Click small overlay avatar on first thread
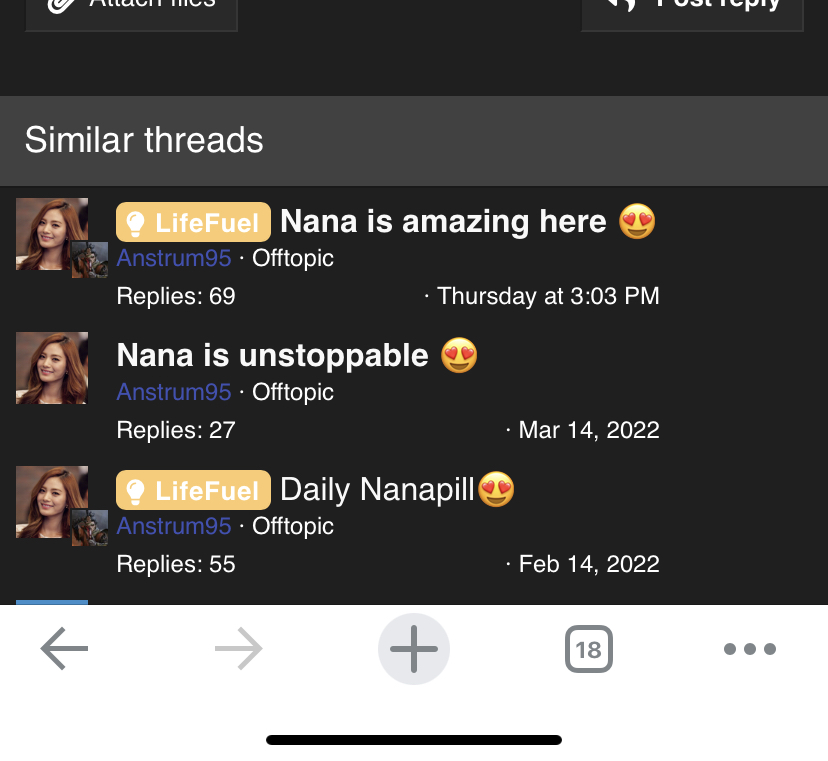Viewport: 828px width, 761px height. pos(90,260)
